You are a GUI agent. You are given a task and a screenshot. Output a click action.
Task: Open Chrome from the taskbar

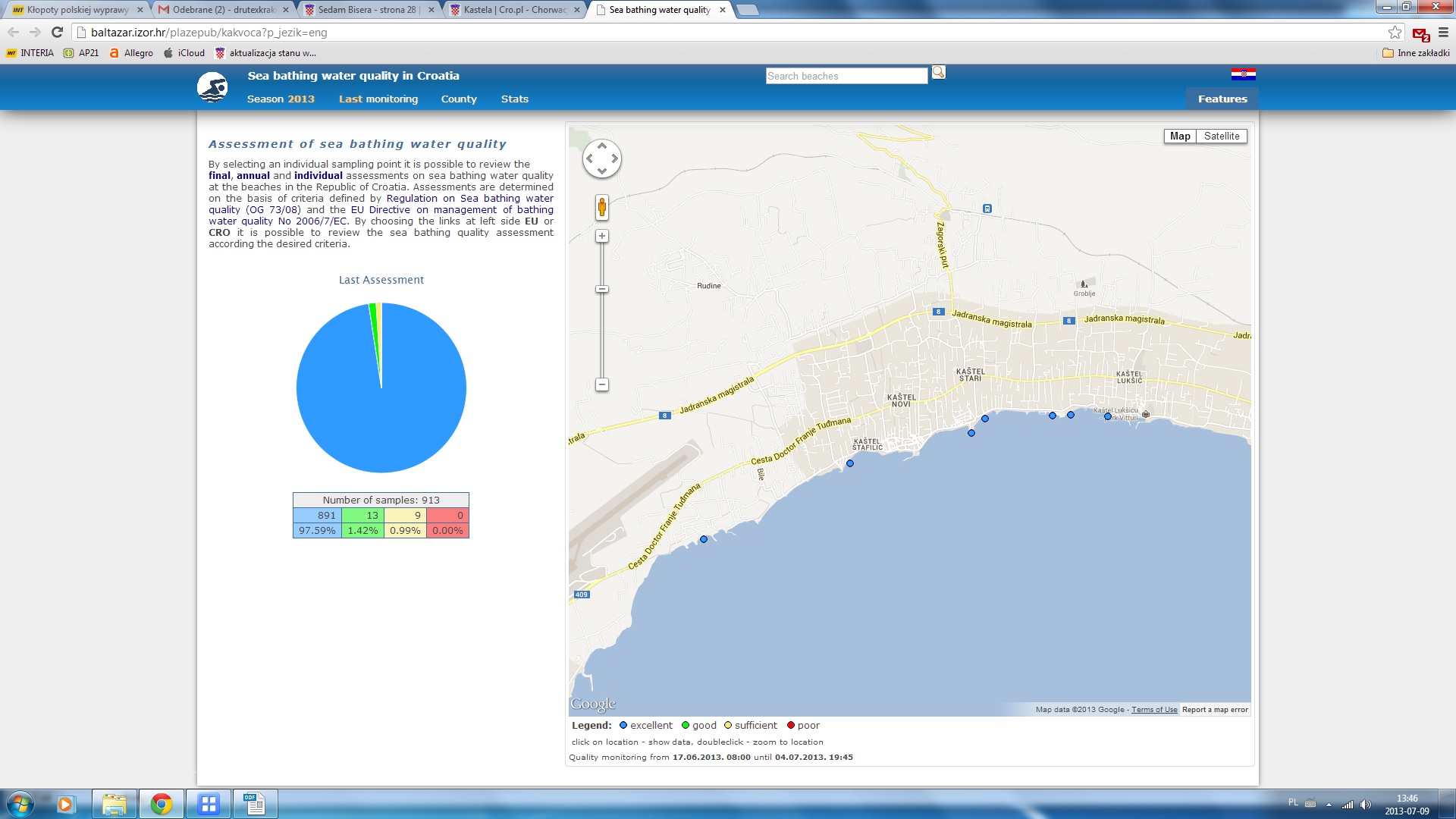[x=161, y=804]
